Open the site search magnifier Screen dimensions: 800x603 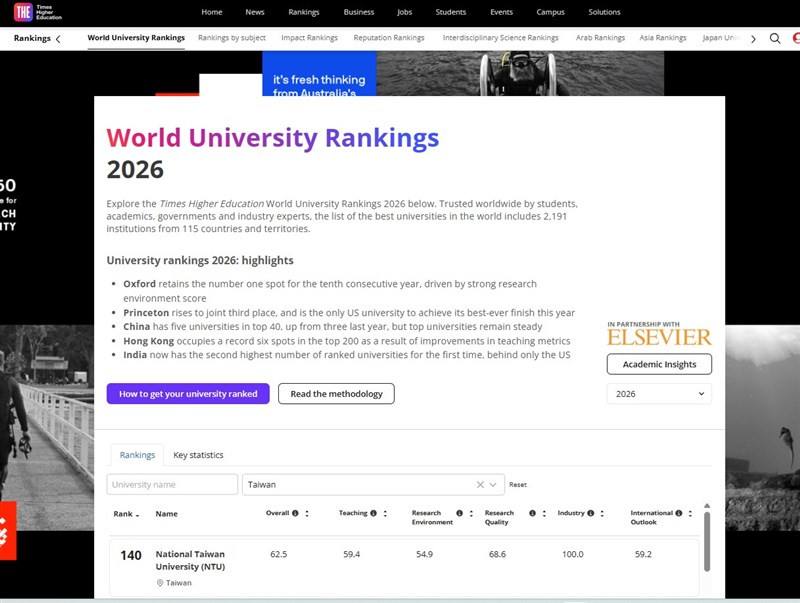[775, 38]
